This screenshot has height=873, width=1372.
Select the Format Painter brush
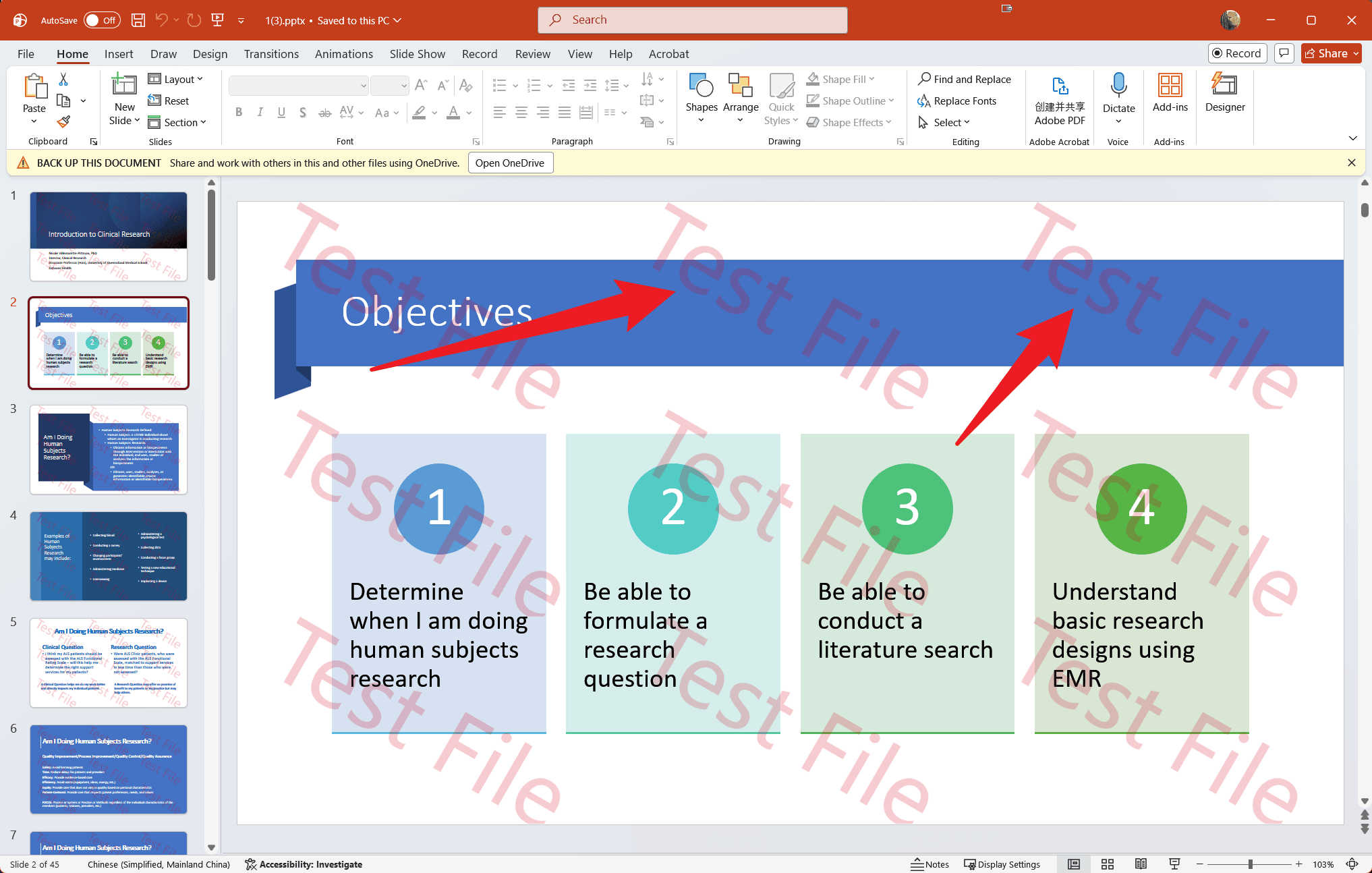(x=63, y=122)
